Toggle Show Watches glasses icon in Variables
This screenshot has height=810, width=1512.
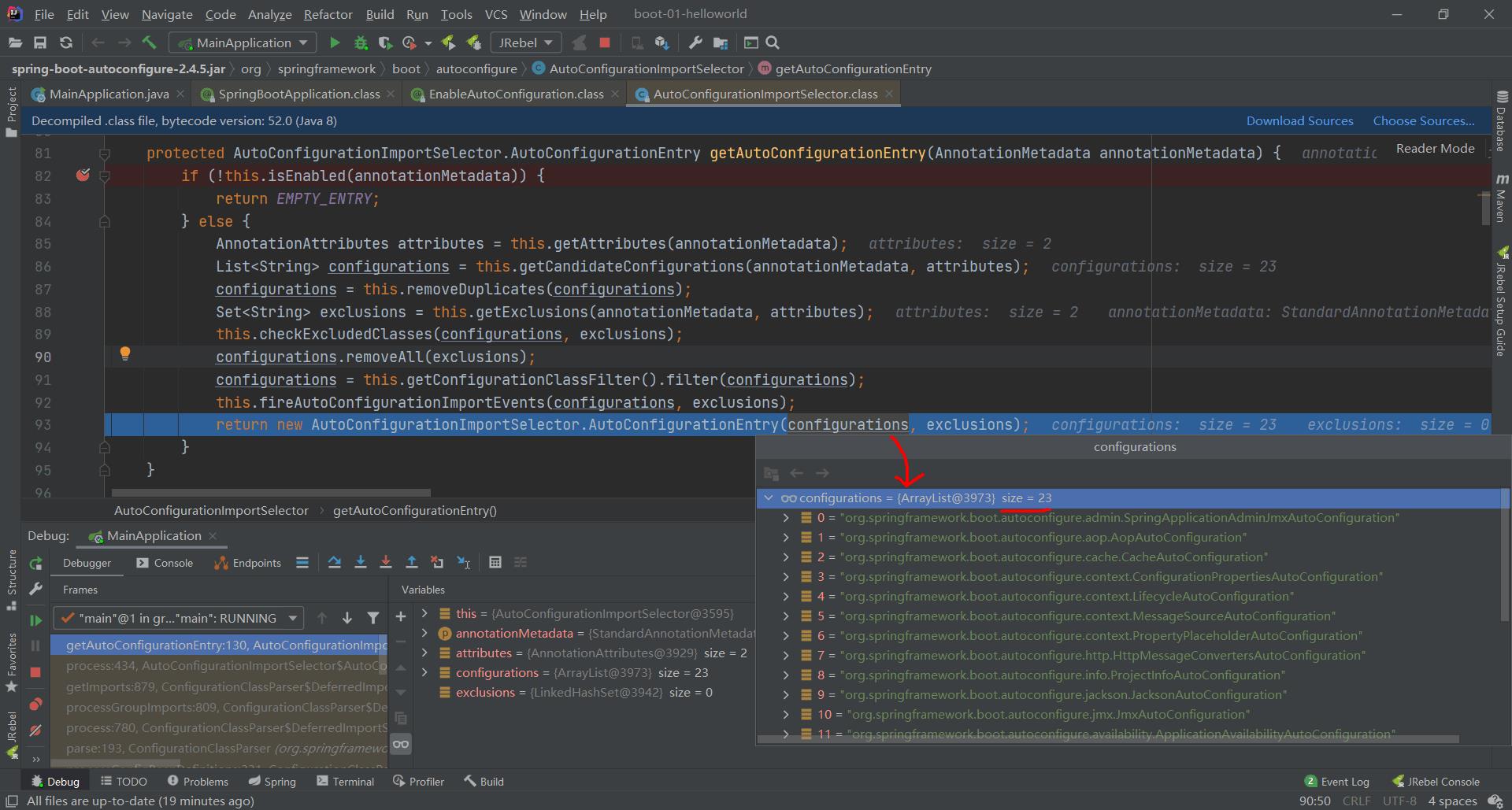click(401, 744)
